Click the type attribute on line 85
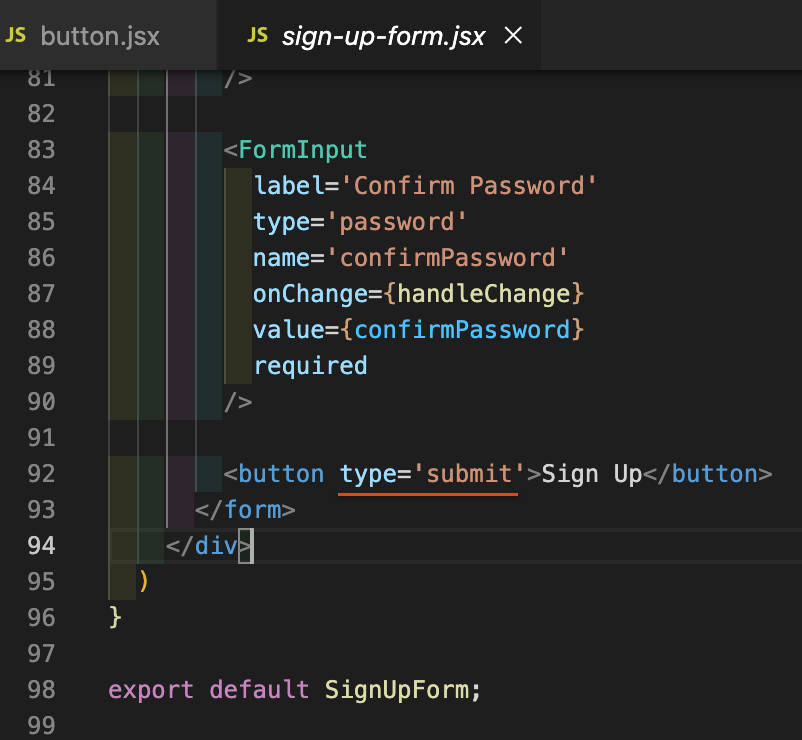The height and width of the screenshot is (740, 802). (281, 222)
